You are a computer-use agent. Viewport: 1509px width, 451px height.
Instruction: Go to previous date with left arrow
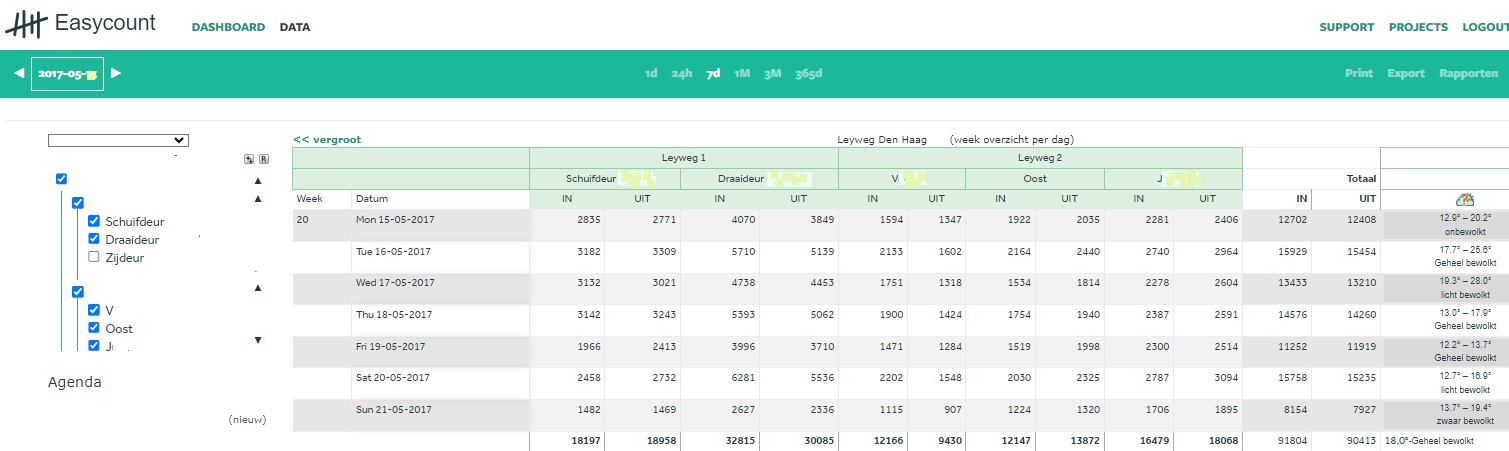click(x=19, y=73)
